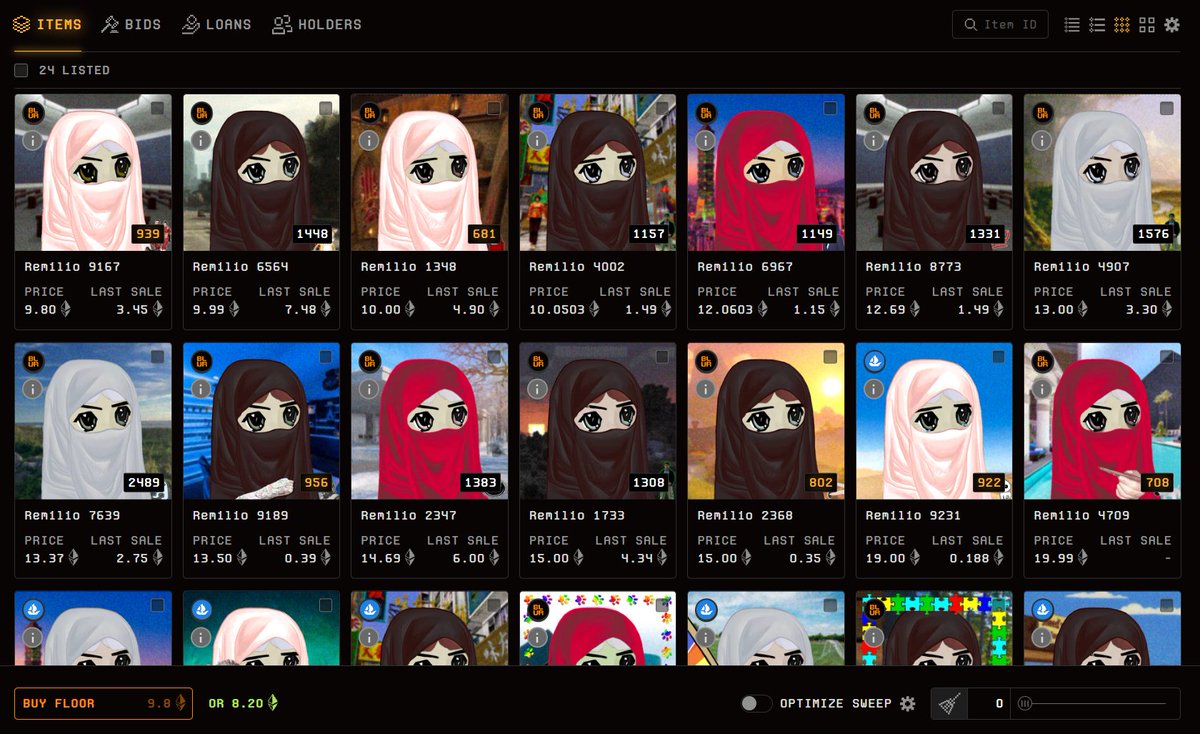Switch to the Holders tab

[316, 24]
